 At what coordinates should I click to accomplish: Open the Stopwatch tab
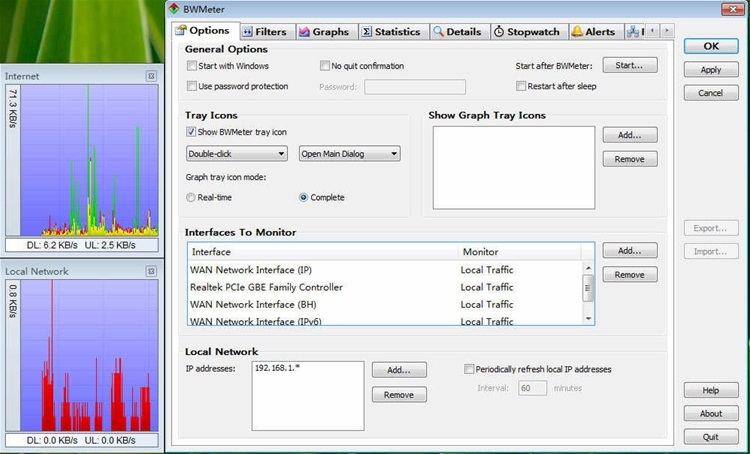tap(528, 32)
